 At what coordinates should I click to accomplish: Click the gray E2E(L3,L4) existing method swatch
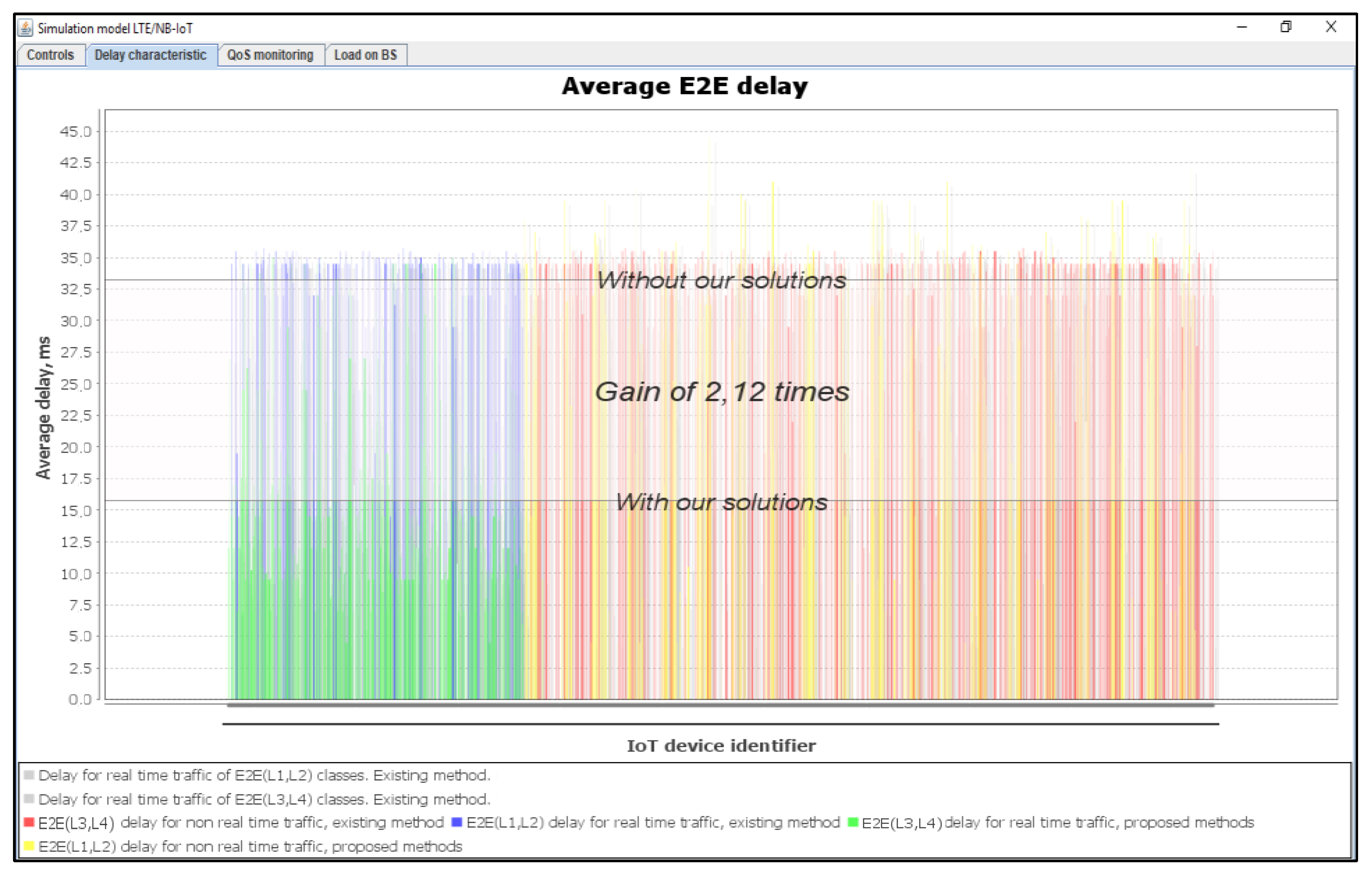click(29, 798)
